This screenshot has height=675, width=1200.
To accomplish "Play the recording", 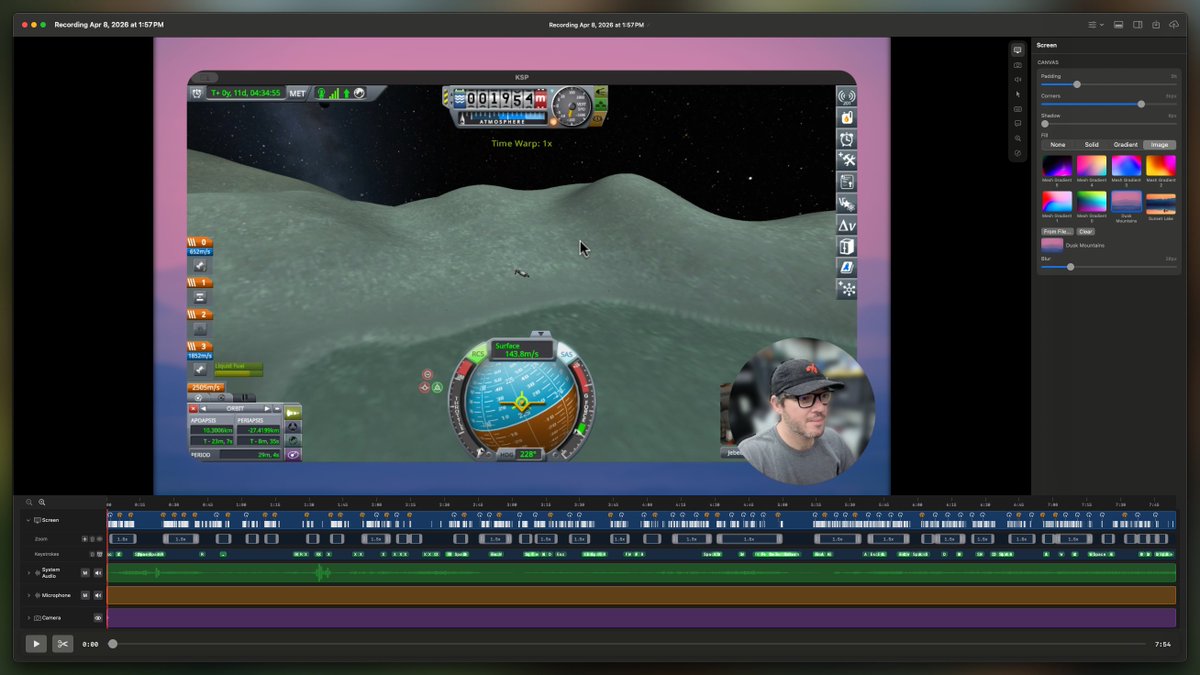I will click(36, 644).
